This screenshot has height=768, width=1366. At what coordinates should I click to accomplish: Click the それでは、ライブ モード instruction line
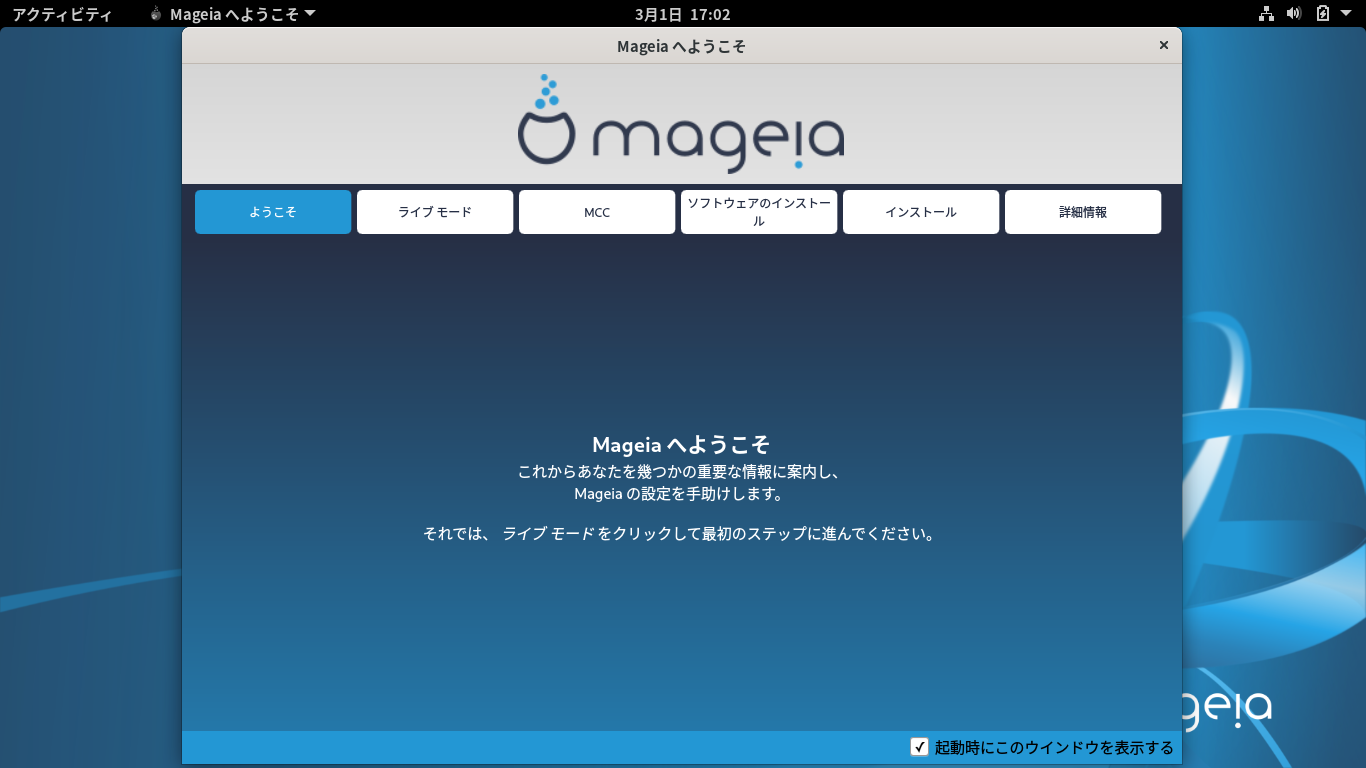(x=681, y=534)
